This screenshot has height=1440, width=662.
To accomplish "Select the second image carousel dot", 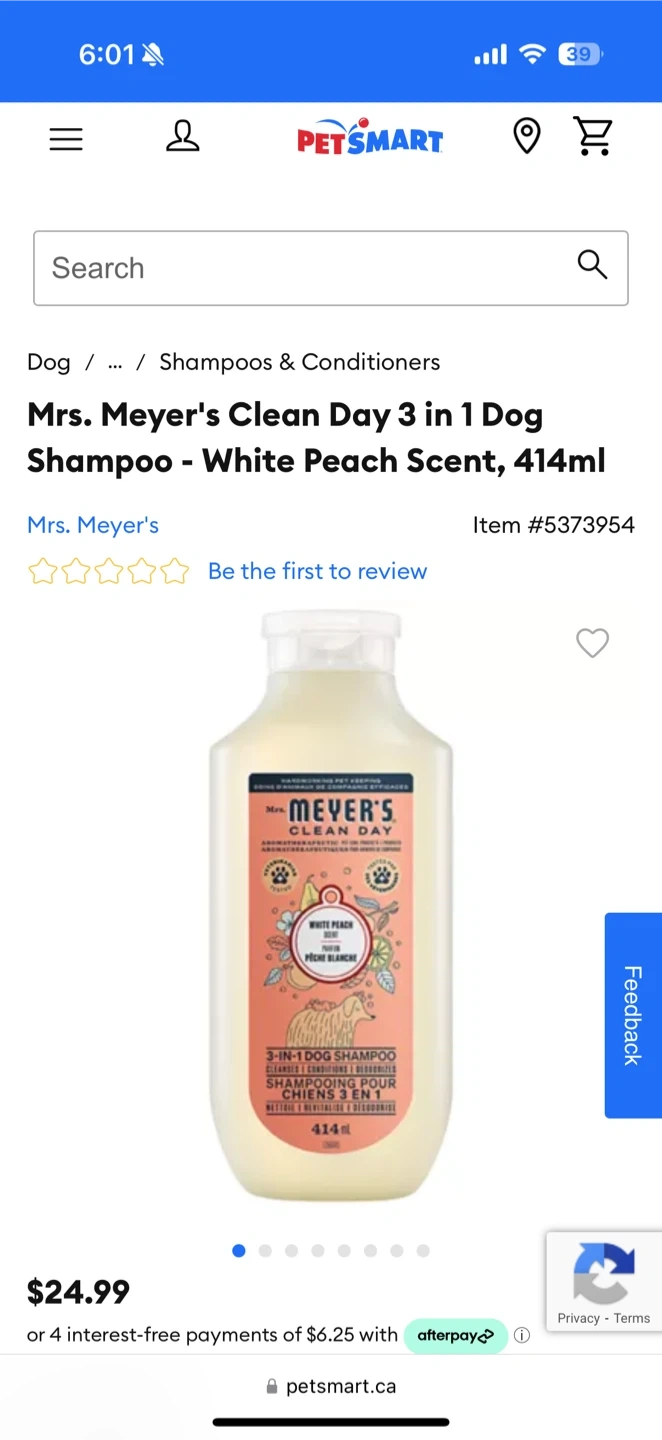I will (x=265, y=1251).
